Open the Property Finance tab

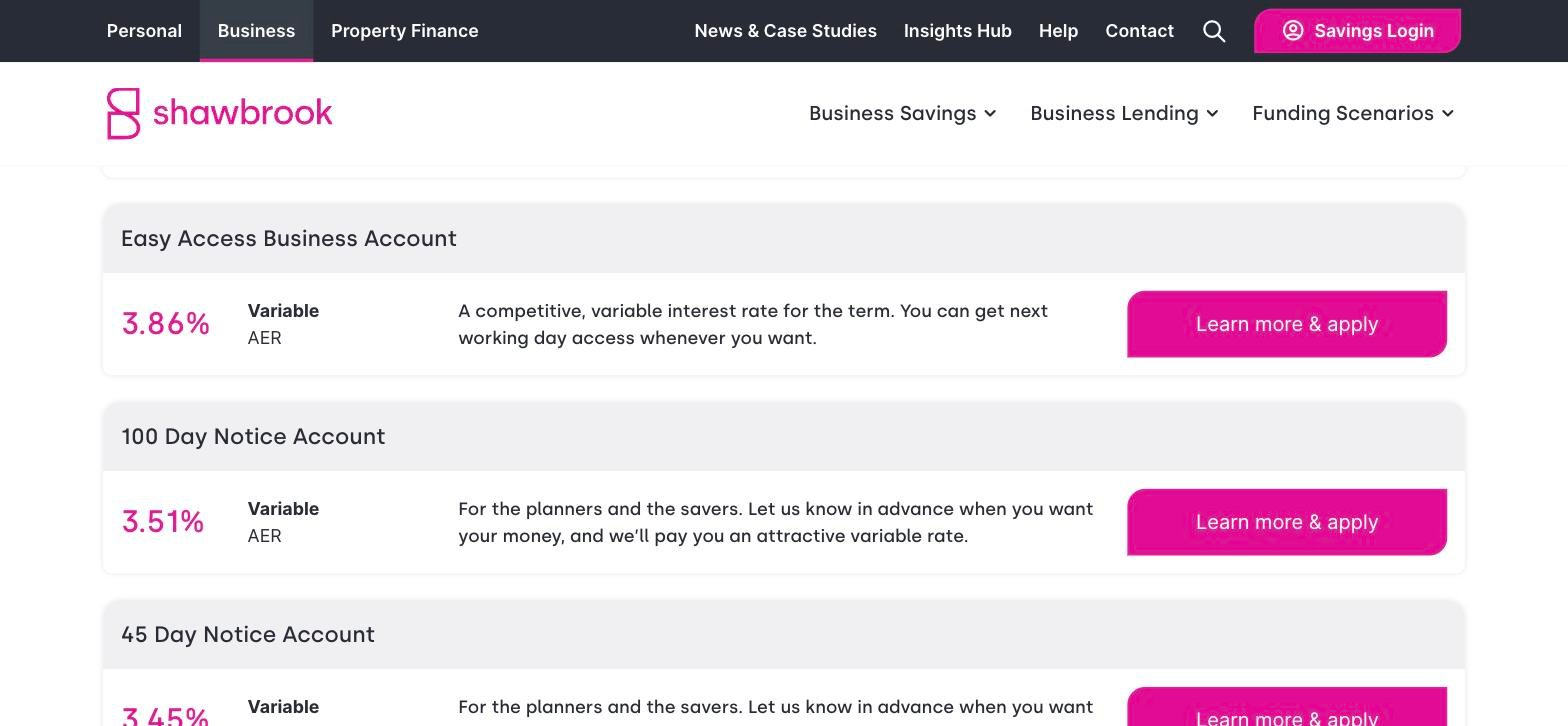404,31
